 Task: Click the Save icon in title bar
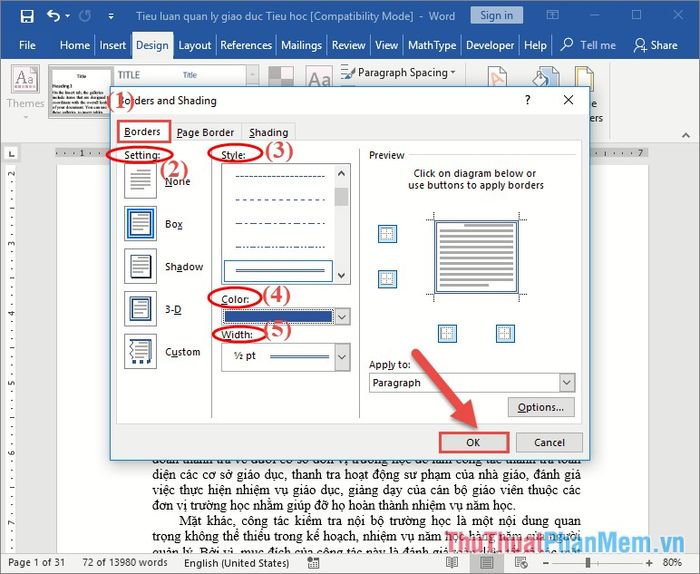27,17
